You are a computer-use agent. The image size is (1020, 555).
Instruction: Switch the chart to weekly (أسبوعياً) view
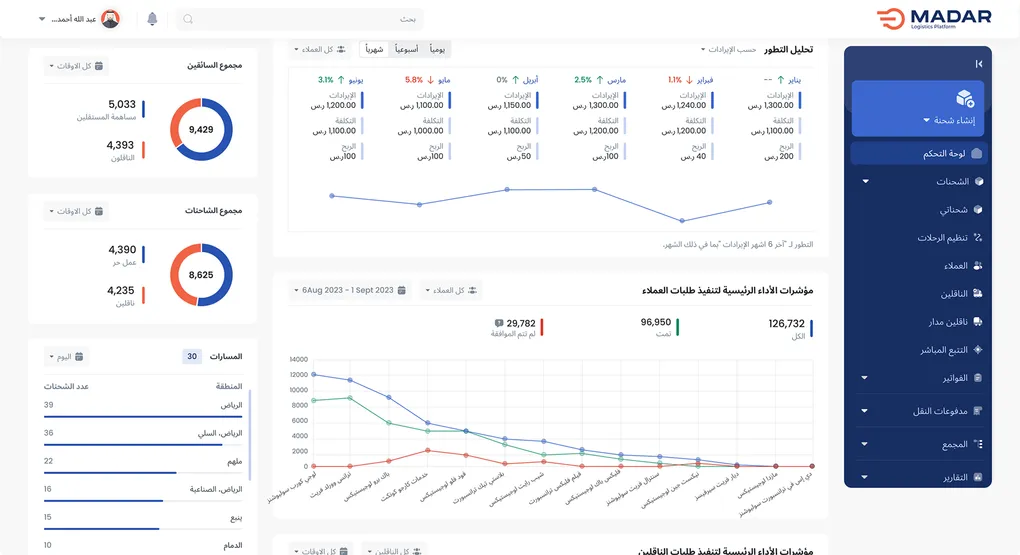pos(406,49)
